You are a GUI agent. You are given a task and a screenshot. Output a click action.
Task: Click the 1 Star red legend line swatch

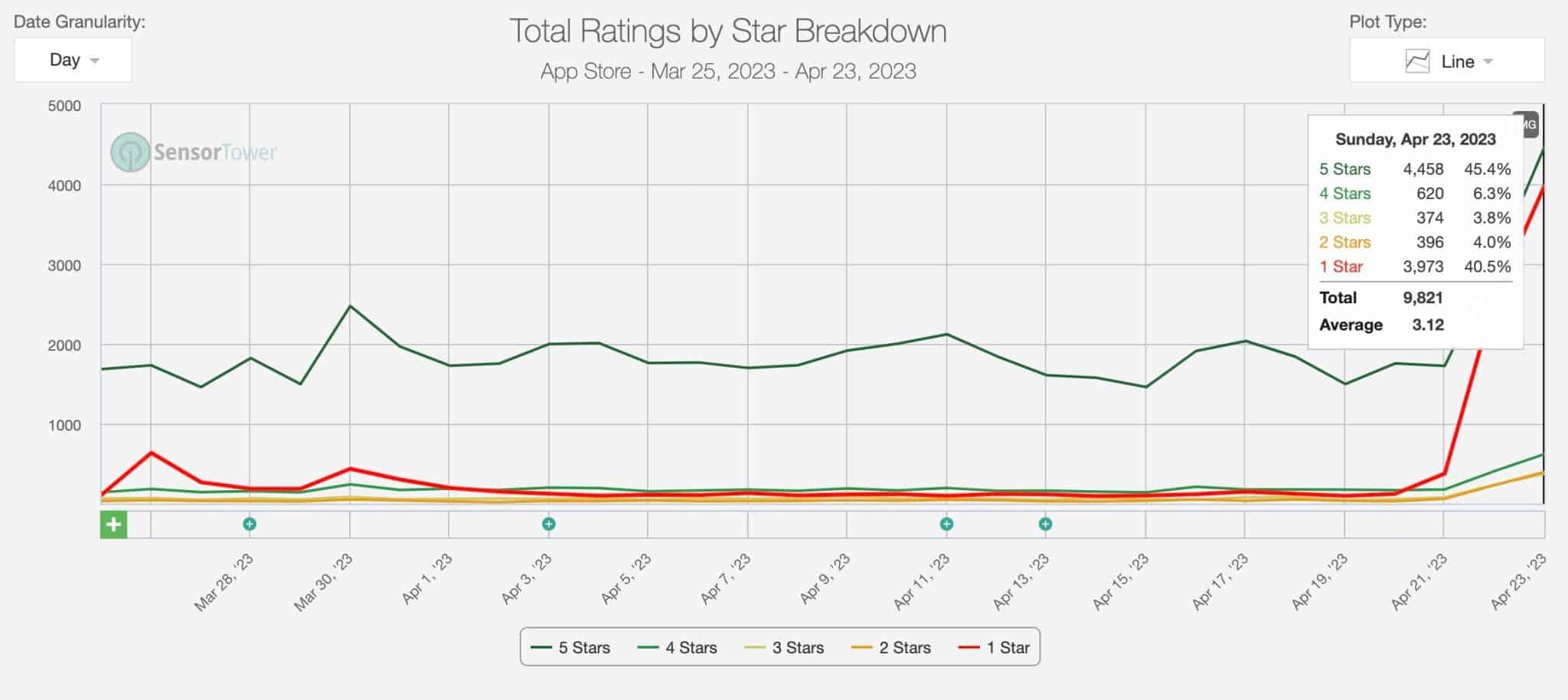pyautogui.click(x=969, y=648)
